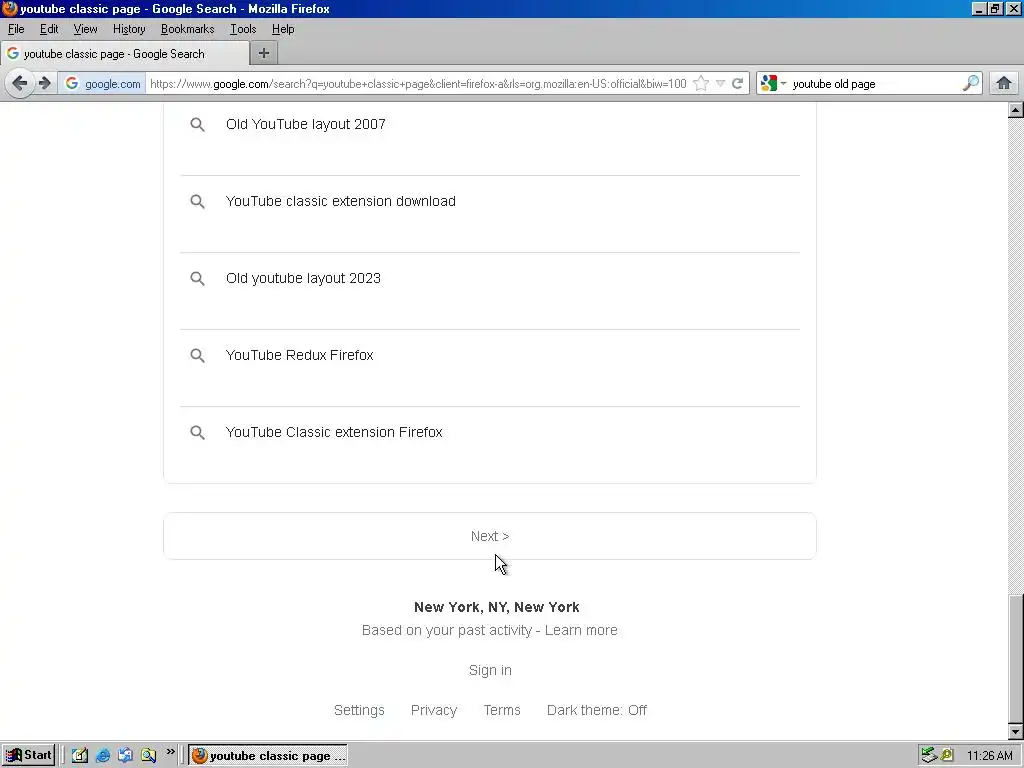Image resolution: width=1024 pixels, height=768 pixels.
Task: Click the search bar magnifier icon
Action: pyautogui.click(x=971, y=84)
